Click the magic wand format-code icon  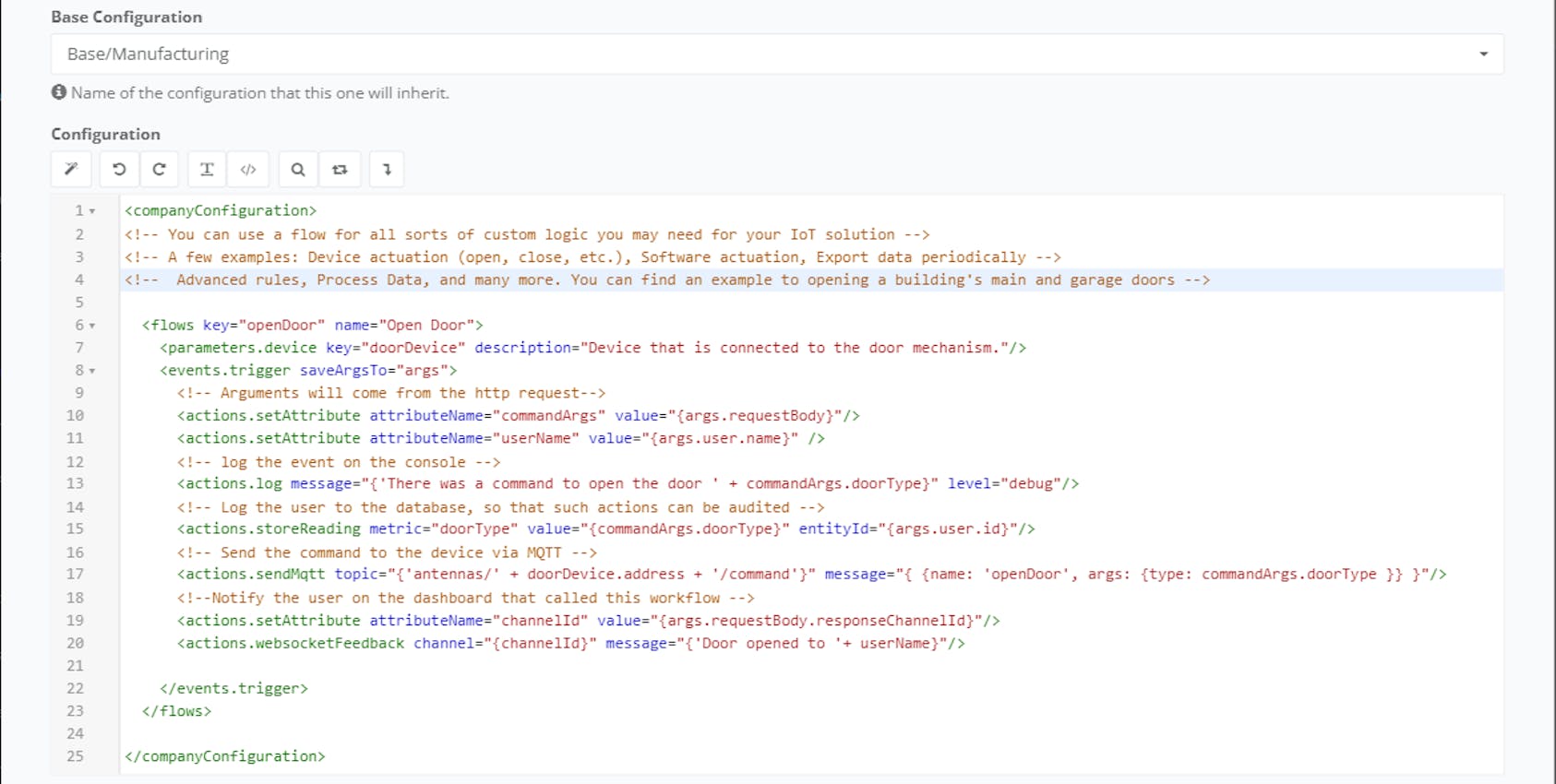[x=71, y=170]
